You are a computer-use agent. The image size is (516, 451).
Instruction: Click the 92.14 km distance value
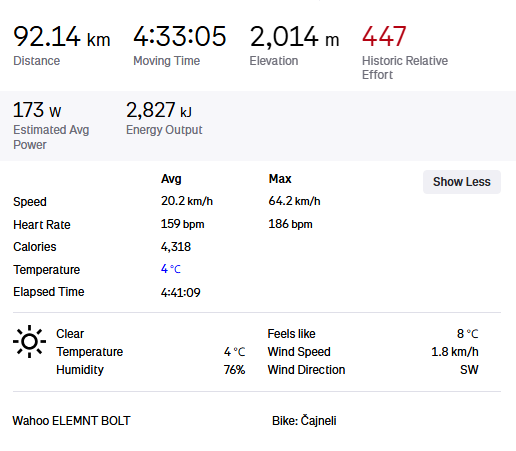62,36
